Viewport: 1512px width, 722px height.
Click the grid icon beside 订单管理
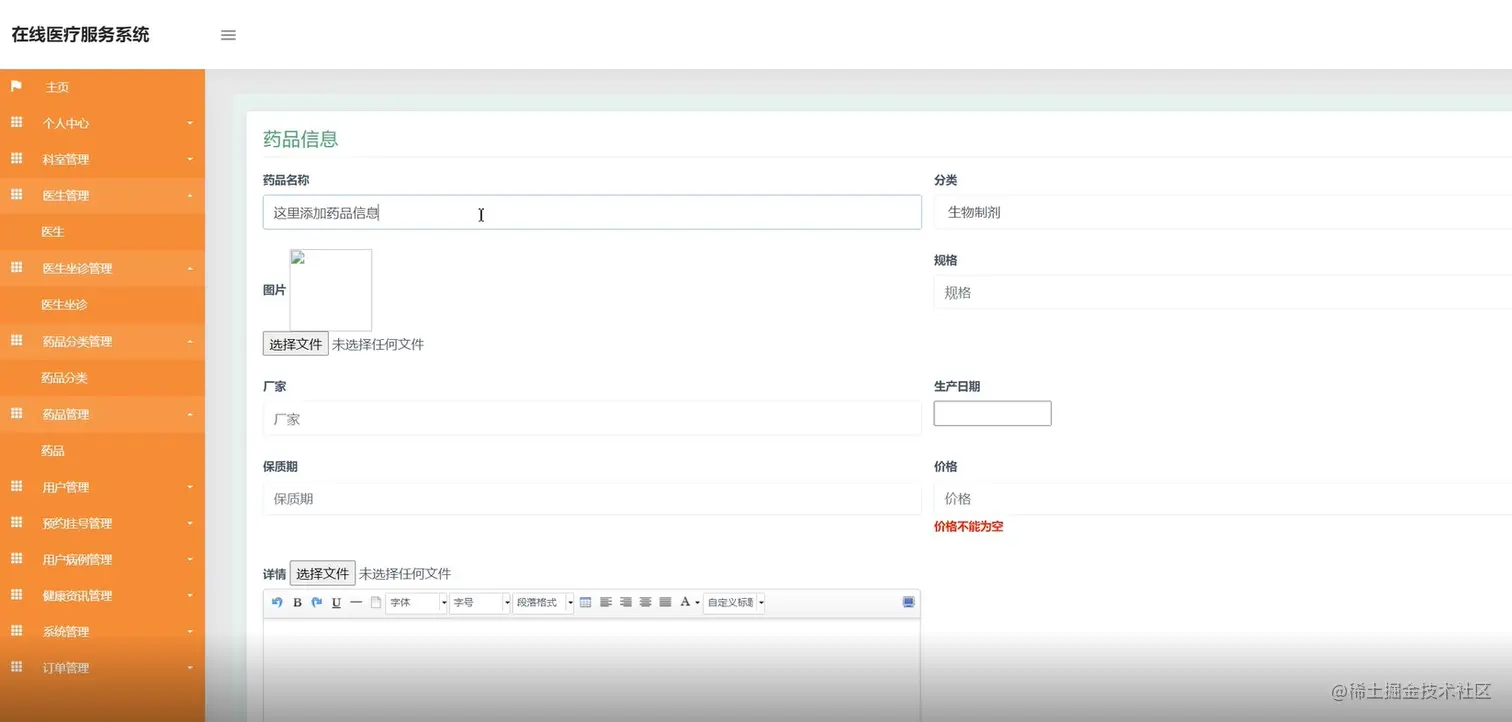point(16,667)
